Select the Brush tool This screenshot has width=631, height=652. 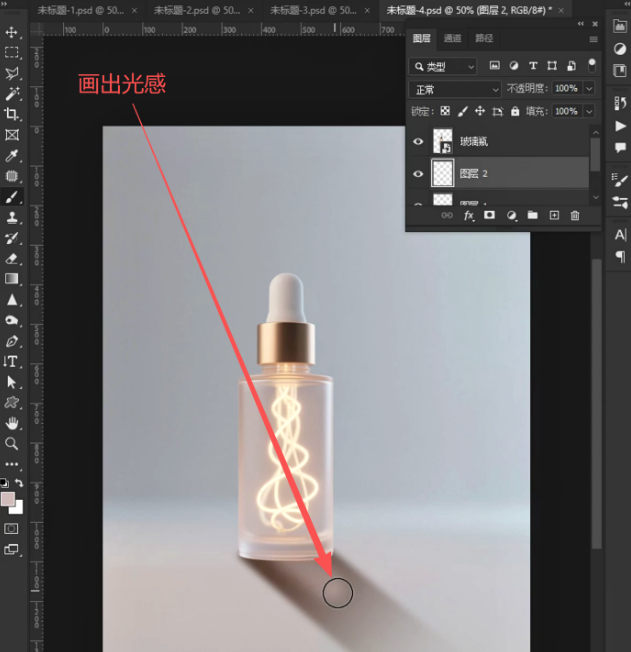pos(11,197)
